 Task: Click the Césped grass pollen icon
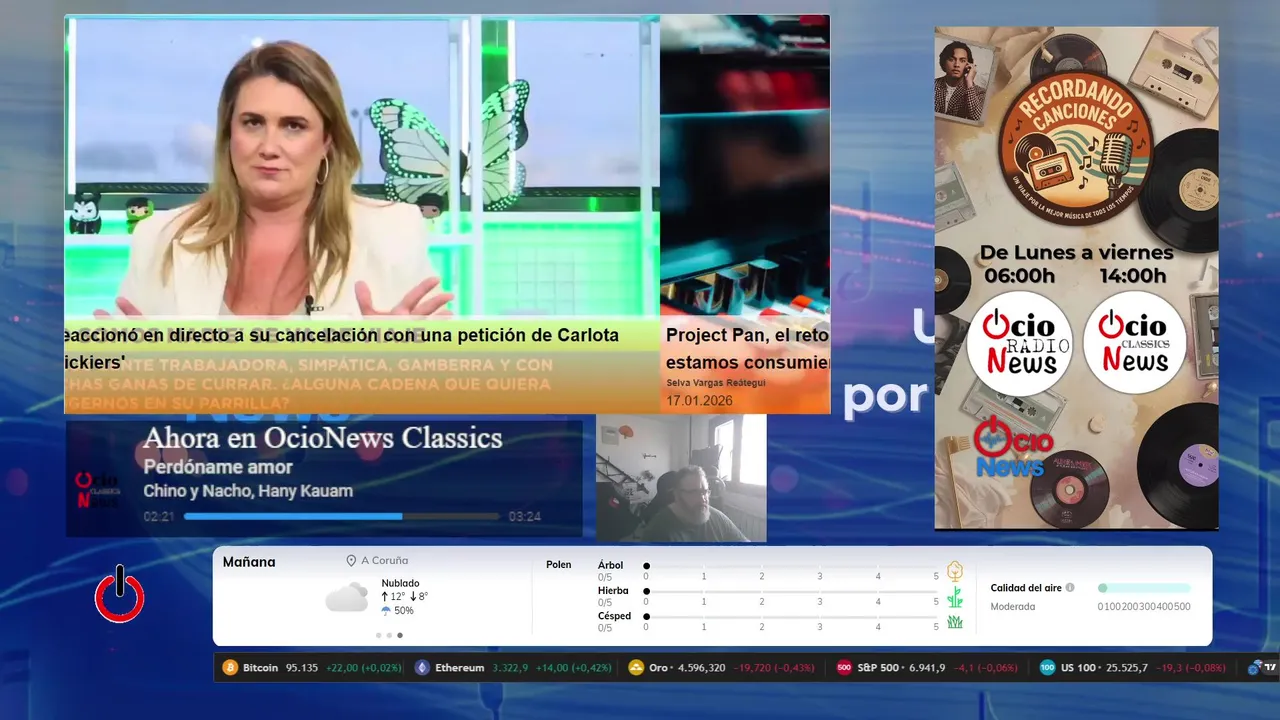pos(955,621)
